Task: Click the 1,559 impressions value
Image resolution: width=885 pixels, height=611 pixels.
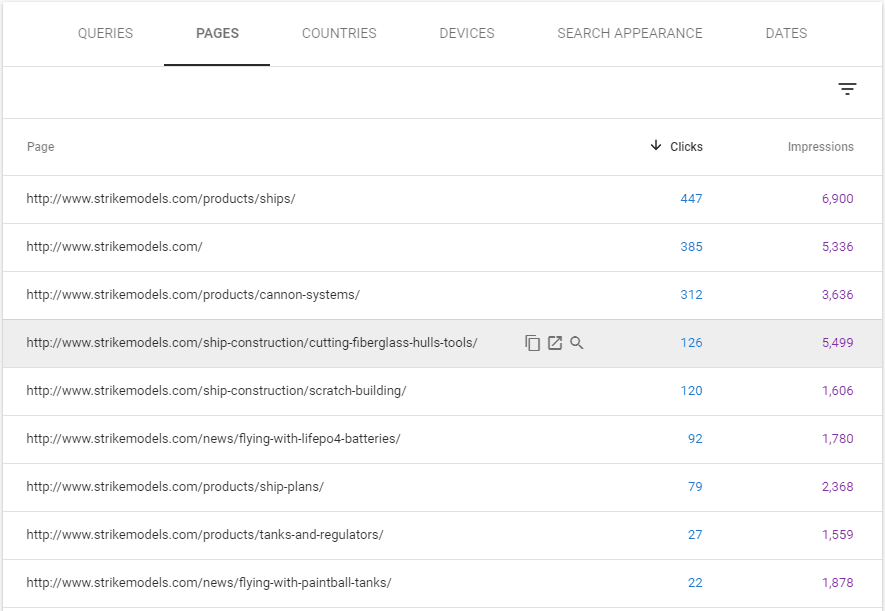Action: tap(838, 534)
